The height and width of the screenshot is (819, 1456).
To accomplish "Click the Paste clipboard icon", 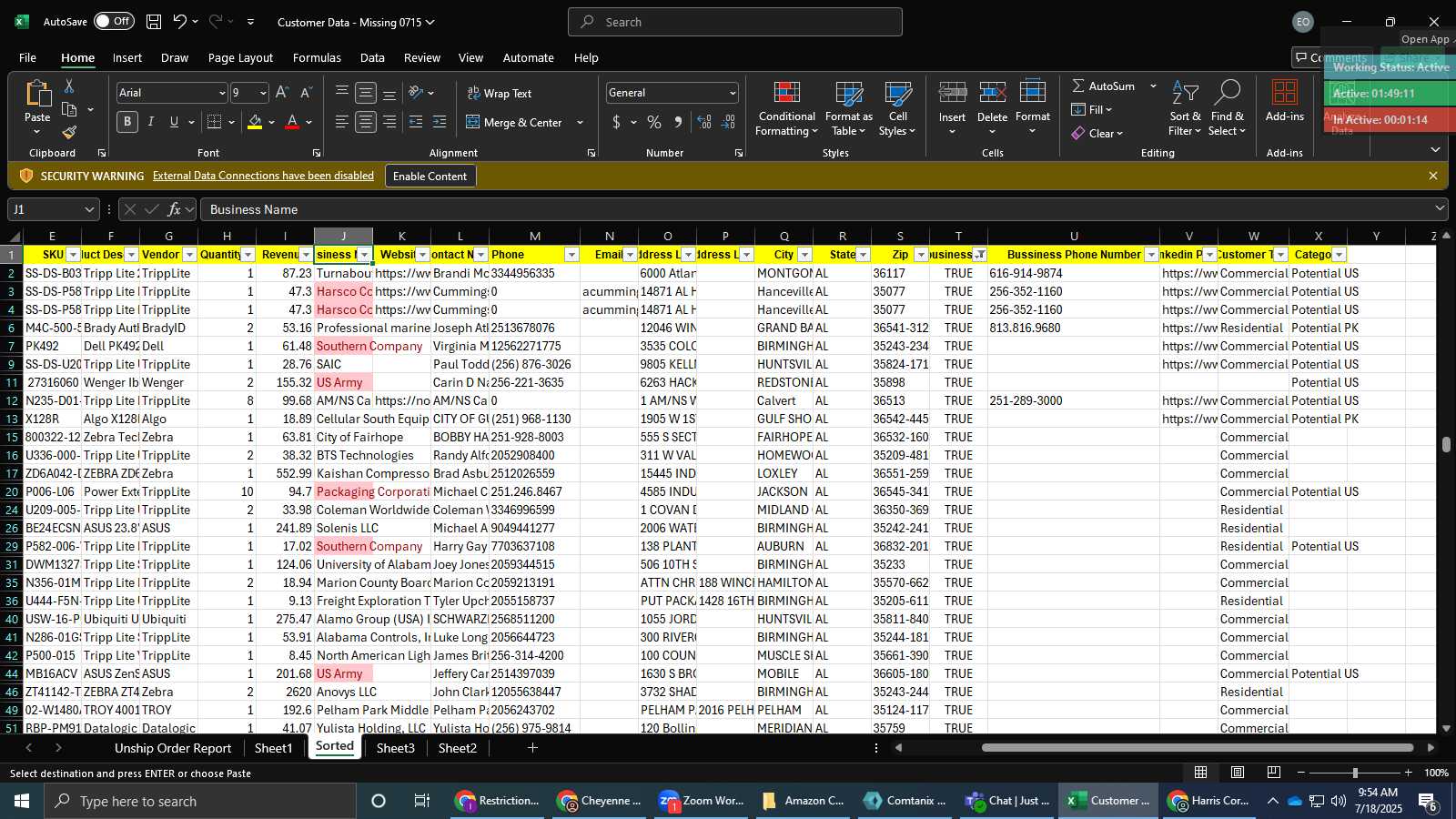I will [37, 95].
